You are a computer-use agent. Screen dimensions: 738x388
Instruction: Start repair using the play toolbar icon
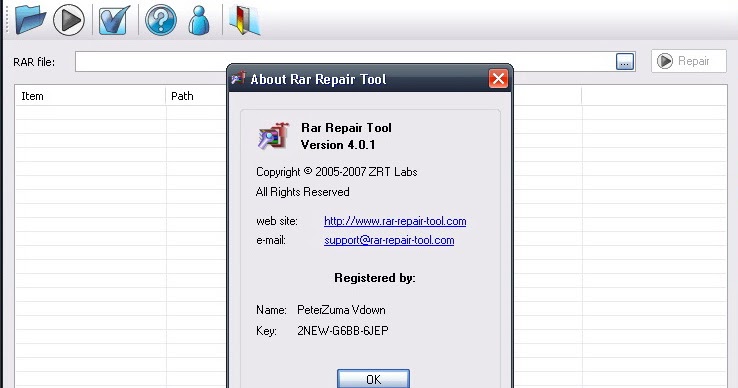tap(69, 20)
